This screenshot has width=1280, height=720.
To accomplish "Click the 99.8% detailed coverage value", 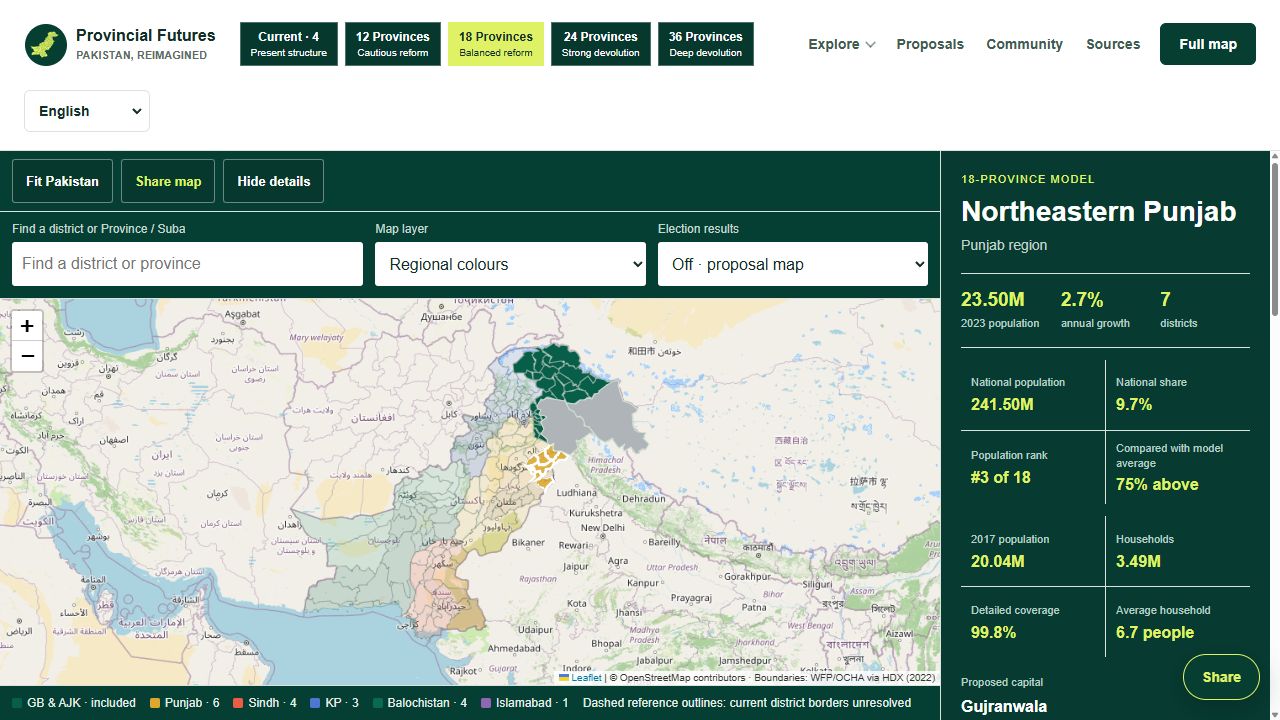I will (x=993, y=632).
